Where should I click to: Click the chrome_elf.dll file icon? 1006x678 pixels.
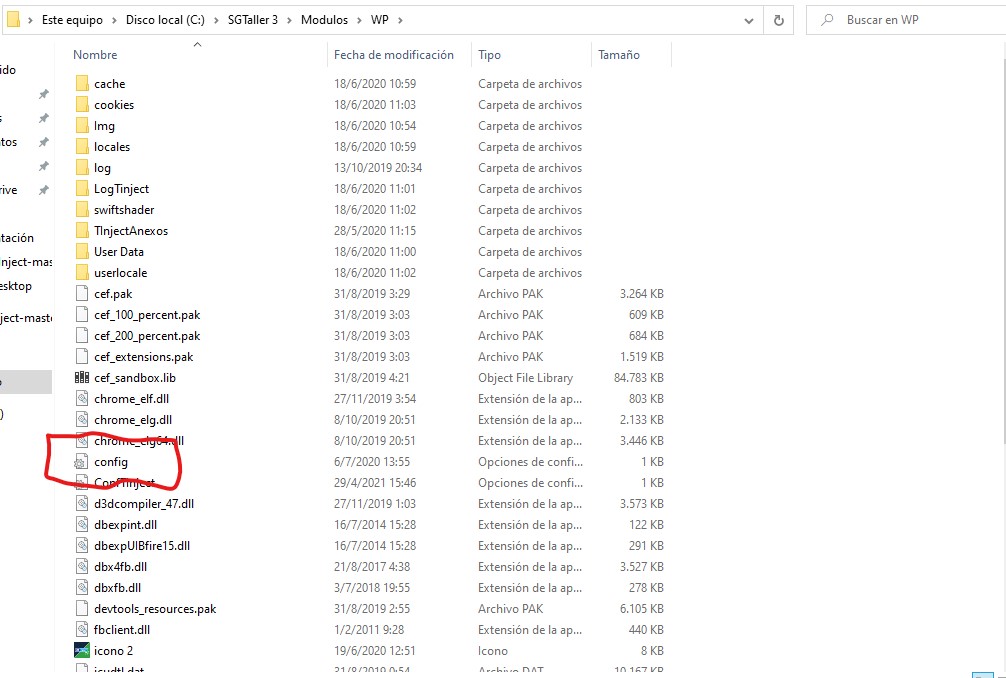[x=82, y=399]
